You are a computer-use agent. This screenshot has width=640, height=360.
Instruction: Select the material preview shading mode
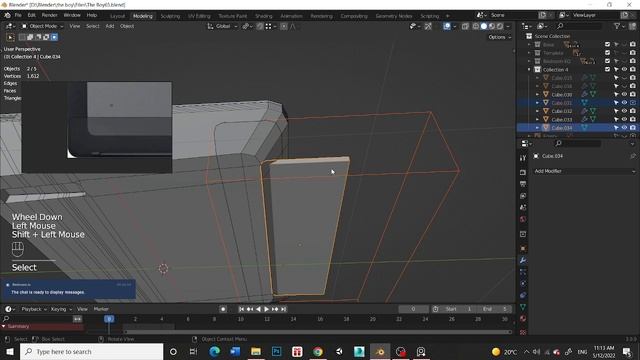[x=491, y=26]
